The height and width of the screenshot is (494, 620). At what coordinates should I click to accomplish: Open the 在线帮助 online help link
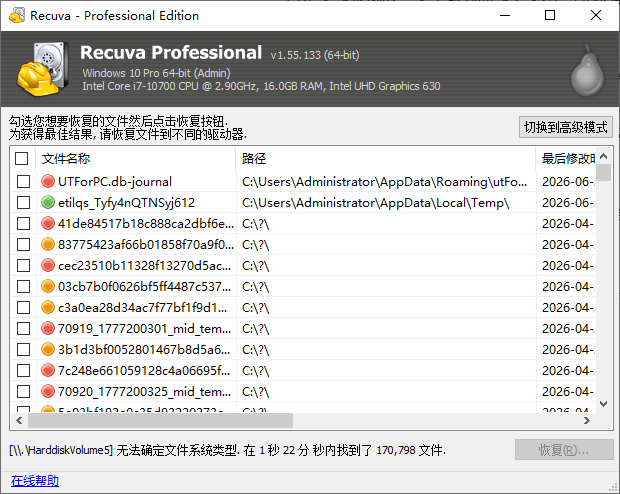[x=35, y=481]
